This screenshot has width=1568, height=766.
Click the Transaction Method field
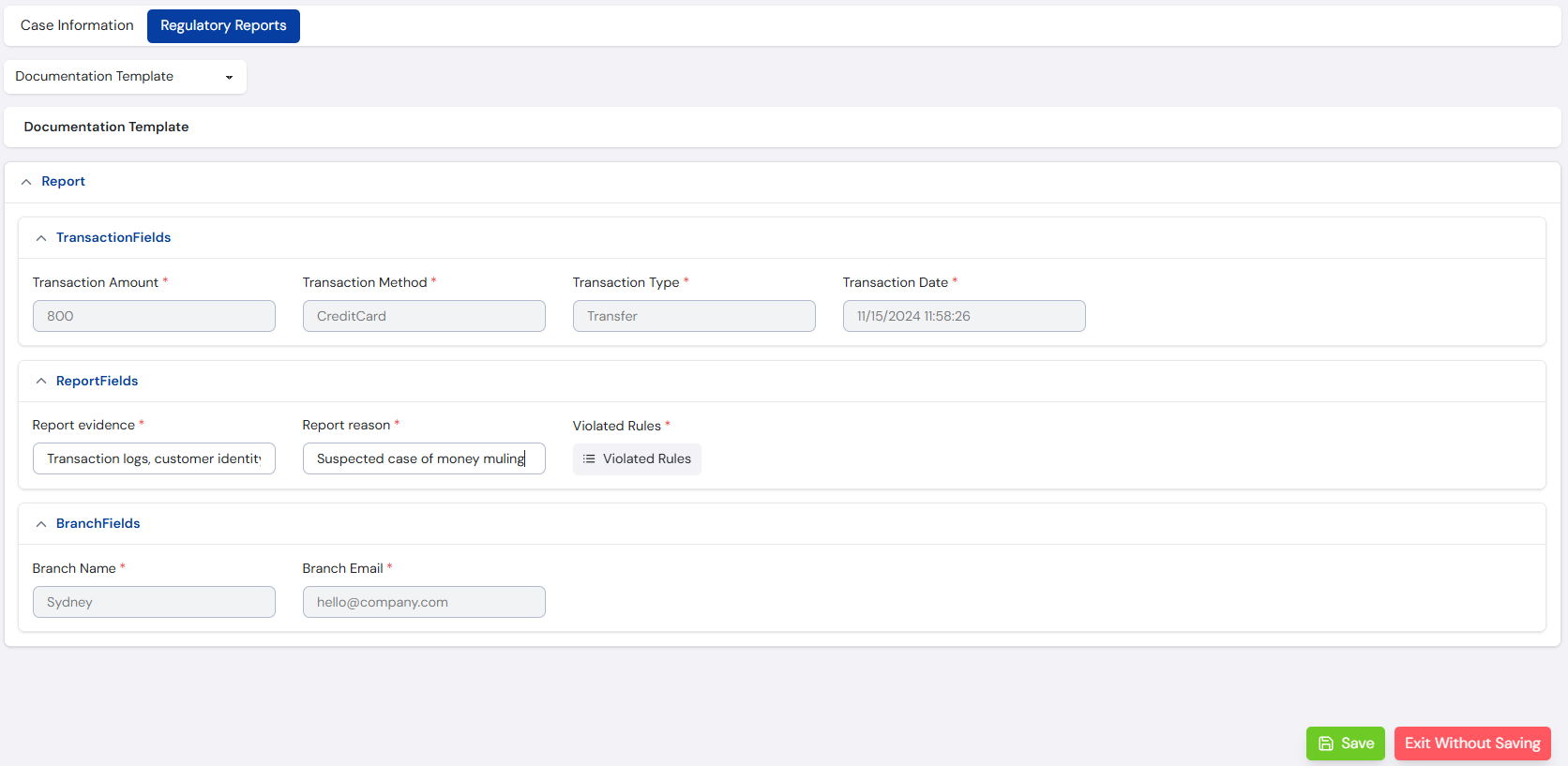point(424,316)
